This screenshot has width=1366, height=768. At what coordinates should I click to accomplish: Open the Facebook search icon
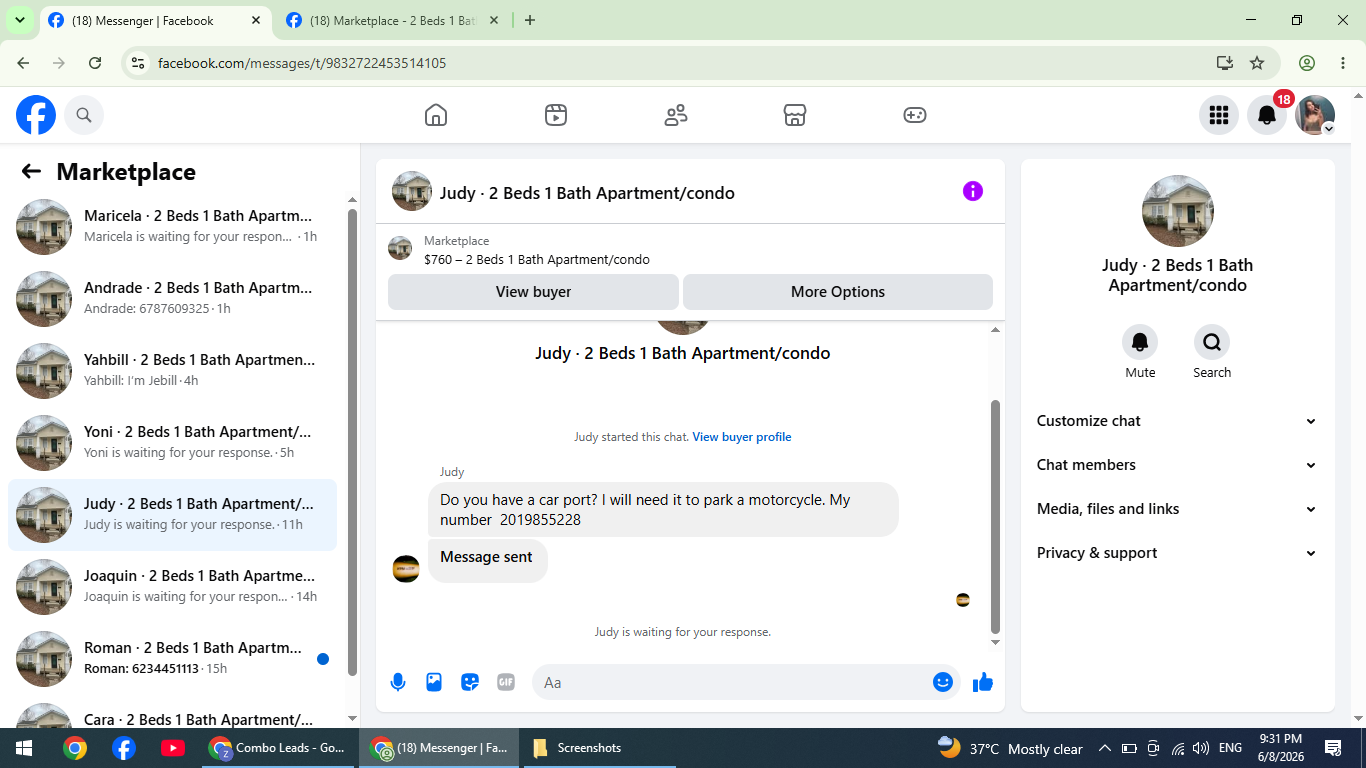[x=84, y=115]
